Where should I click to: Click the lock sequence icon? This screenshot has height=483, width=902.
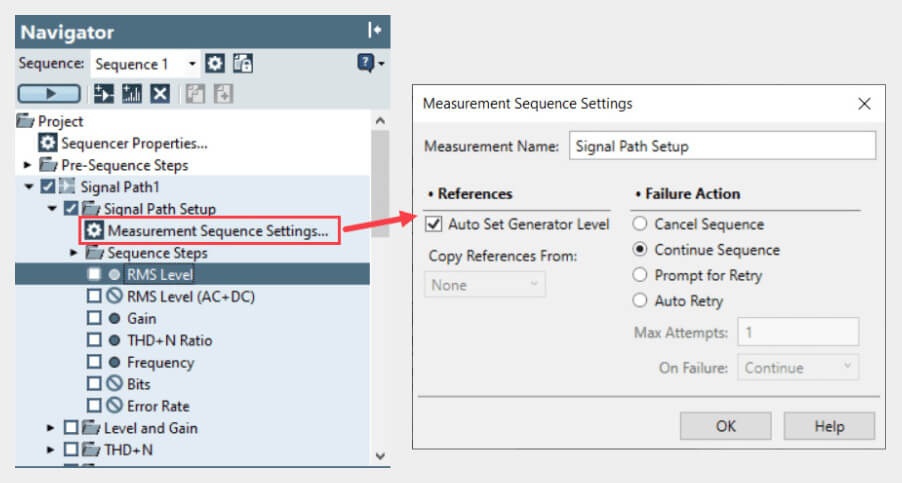(x=242, y=64)
